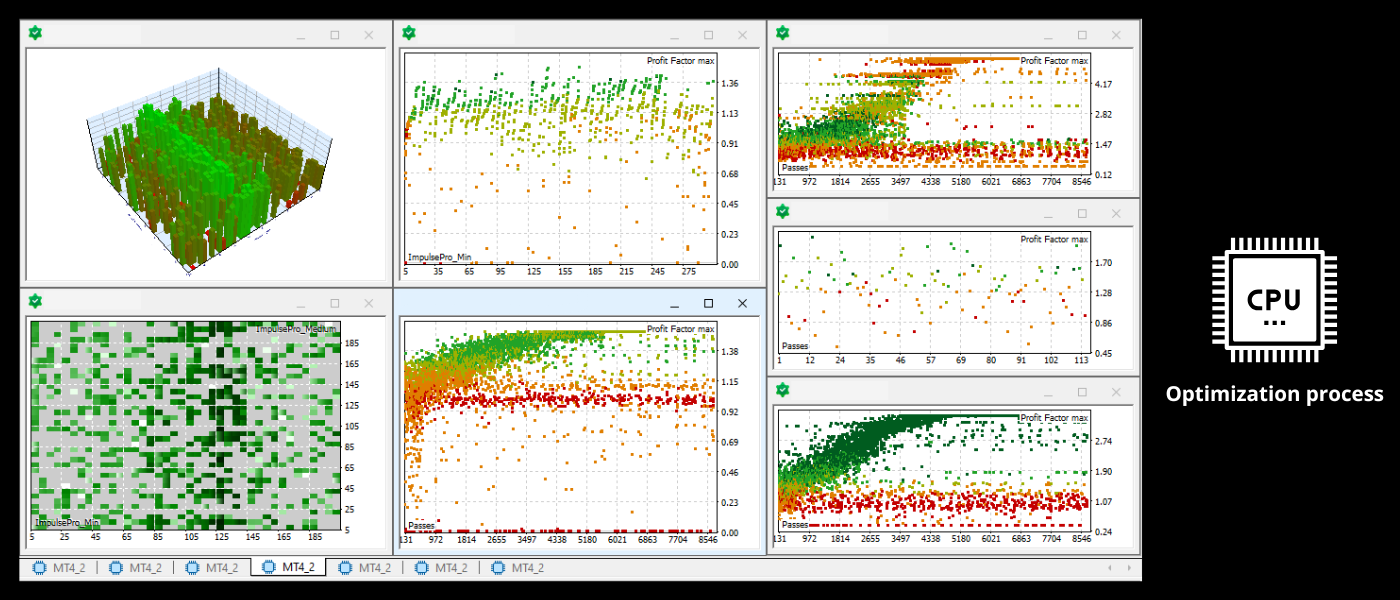Click the chip icon on the last MT4_2 tab
Viewport: 1400px width, 600px height.
(498, 568)
